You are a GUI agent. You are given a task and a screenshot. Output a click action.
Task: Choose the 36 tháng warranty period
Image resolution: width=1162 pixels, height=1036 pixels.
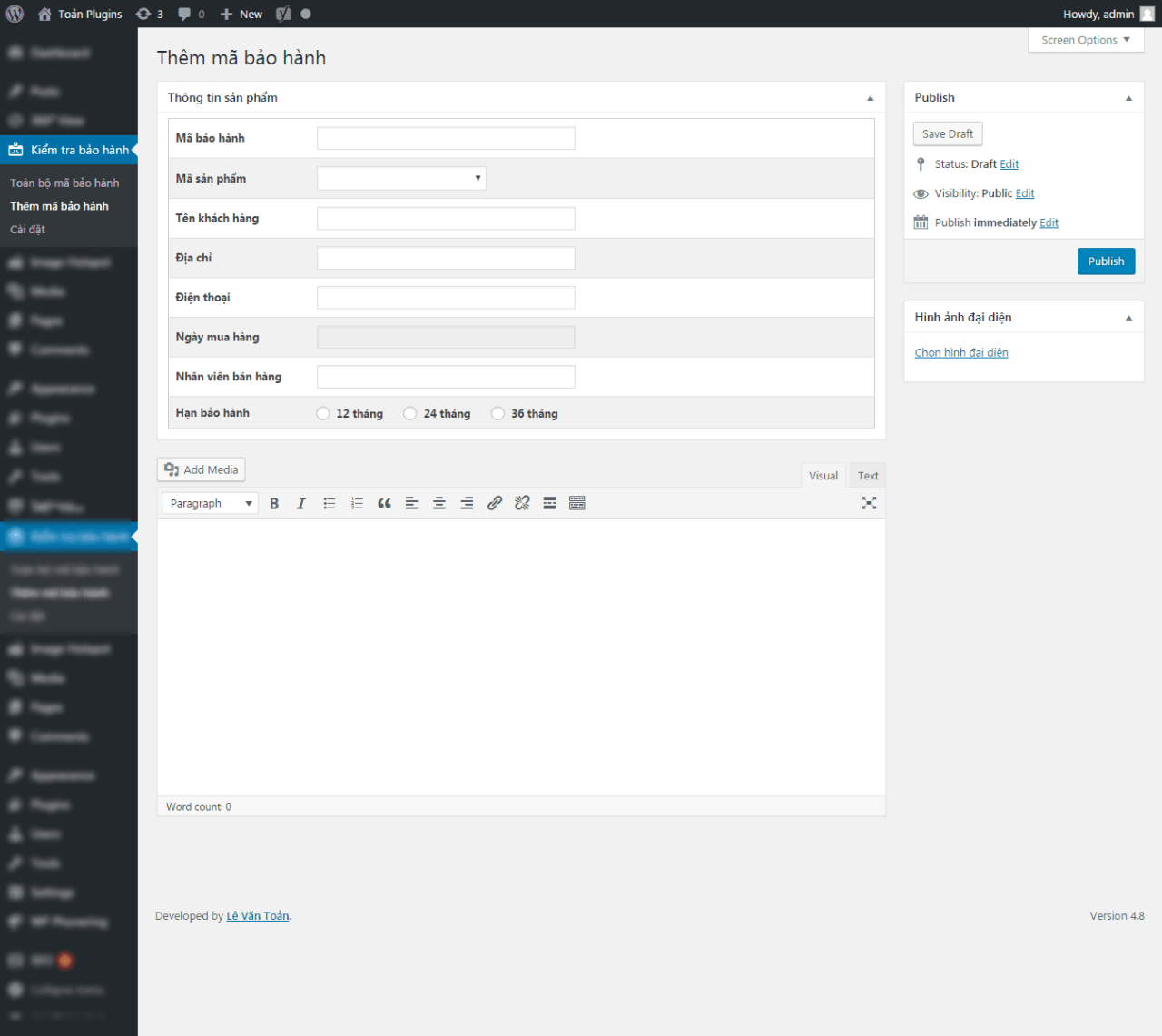(x=497, y=414)
